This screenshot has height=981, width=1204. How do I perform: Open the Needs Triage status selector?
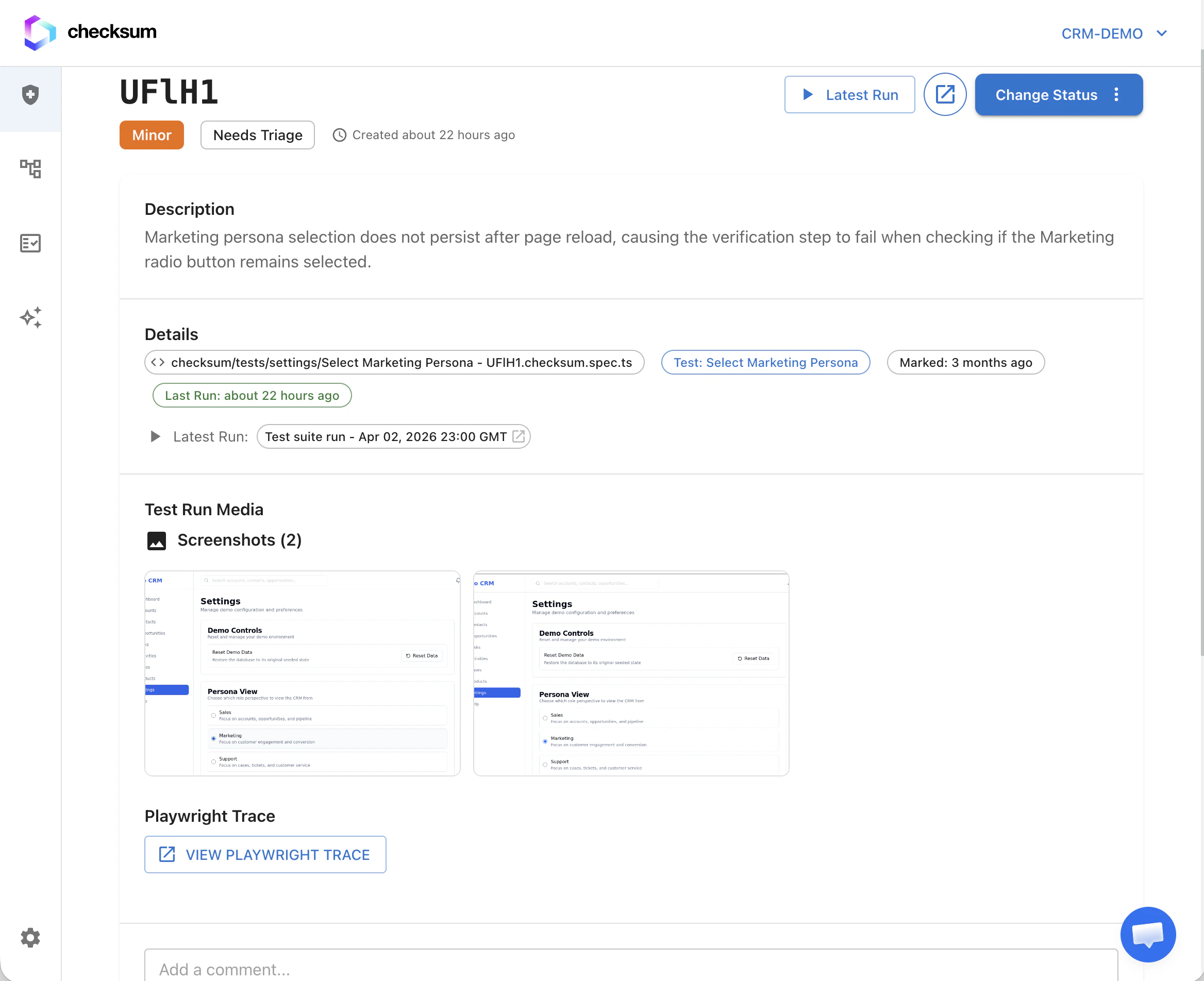click(257, 135)
